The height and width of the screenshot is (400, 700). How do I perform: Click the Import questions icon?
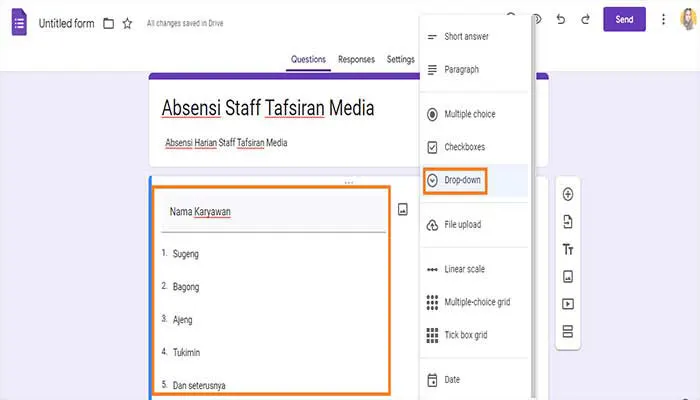click(x=568, y=221)
